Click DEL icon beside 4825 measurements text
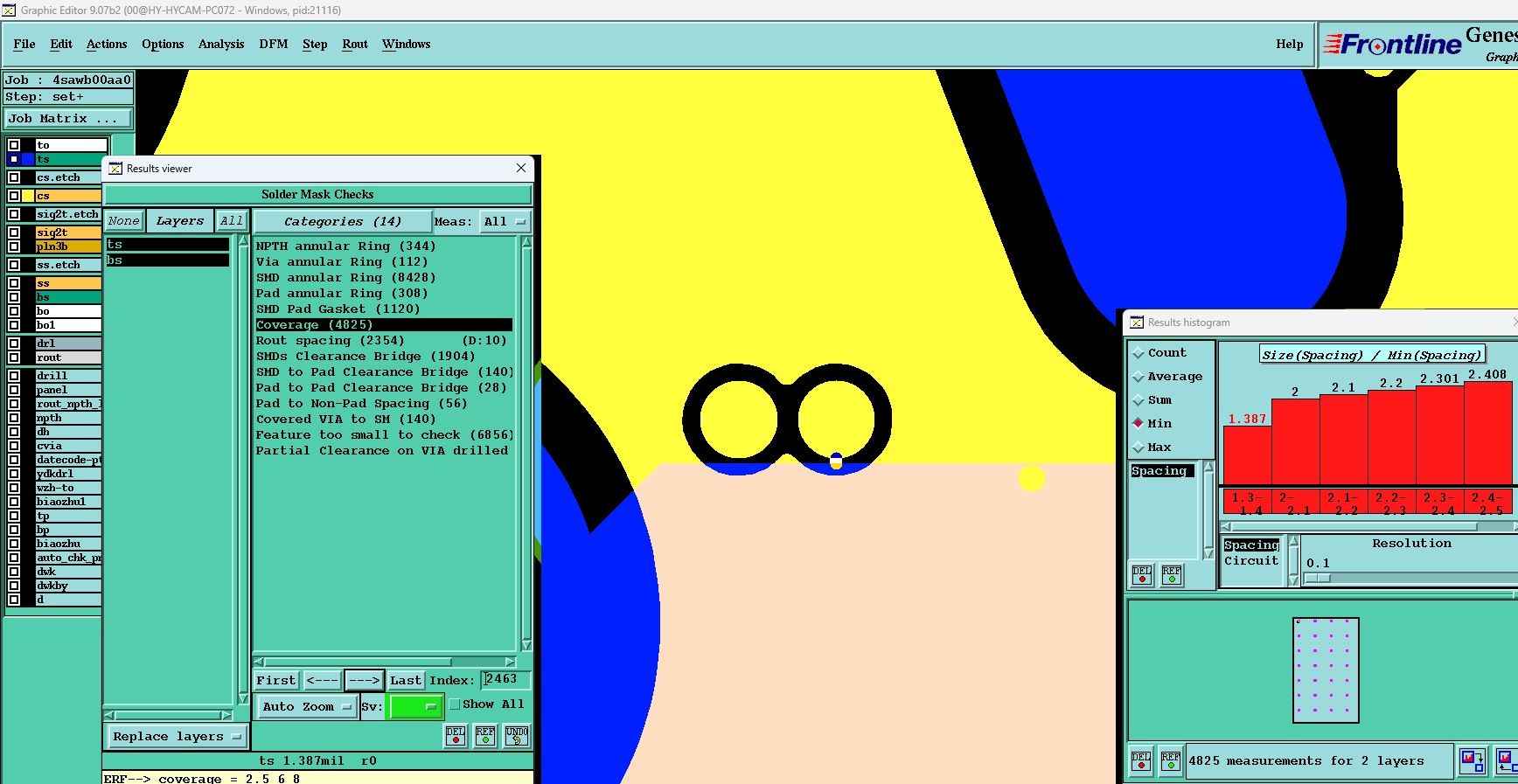 1141,761
